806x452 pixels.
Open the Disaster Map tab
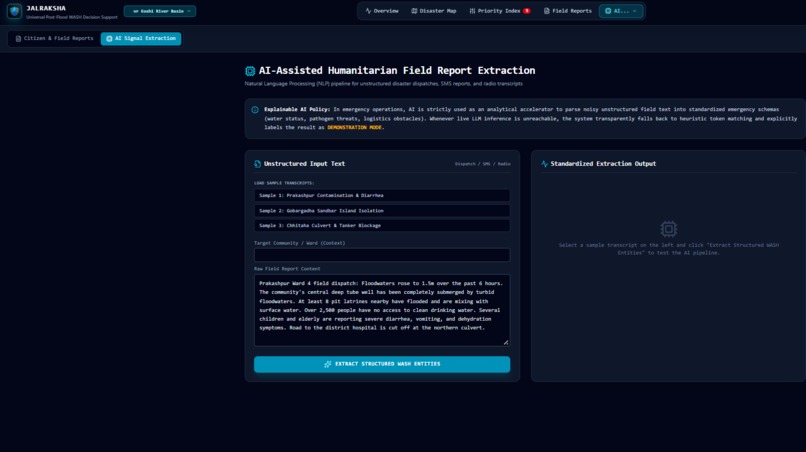coord(434,11)
